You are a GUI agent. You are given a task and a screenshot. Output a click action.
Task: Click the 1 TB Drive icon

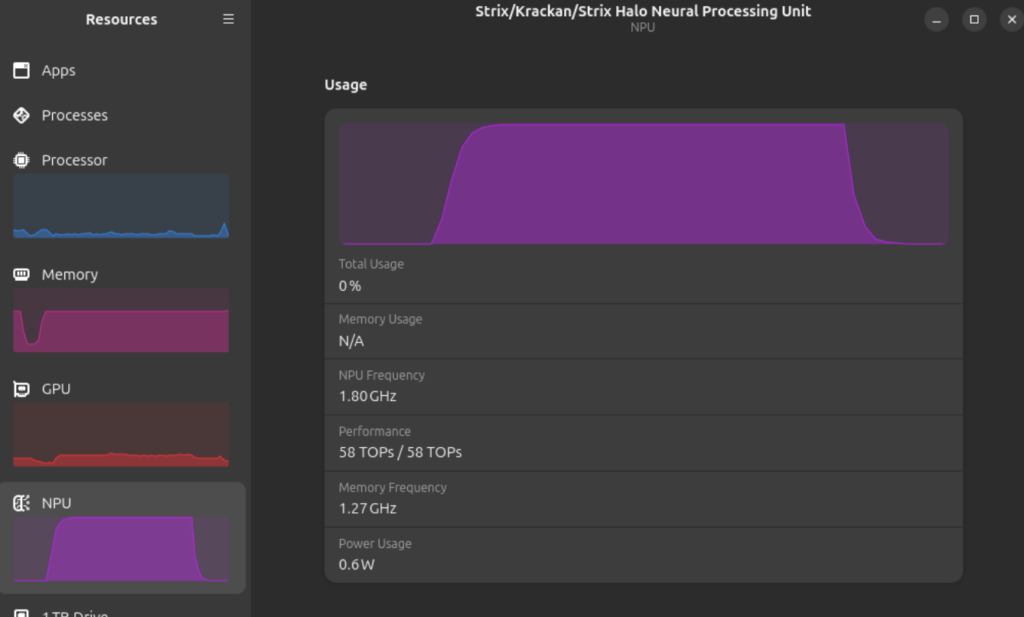point(22,614)
